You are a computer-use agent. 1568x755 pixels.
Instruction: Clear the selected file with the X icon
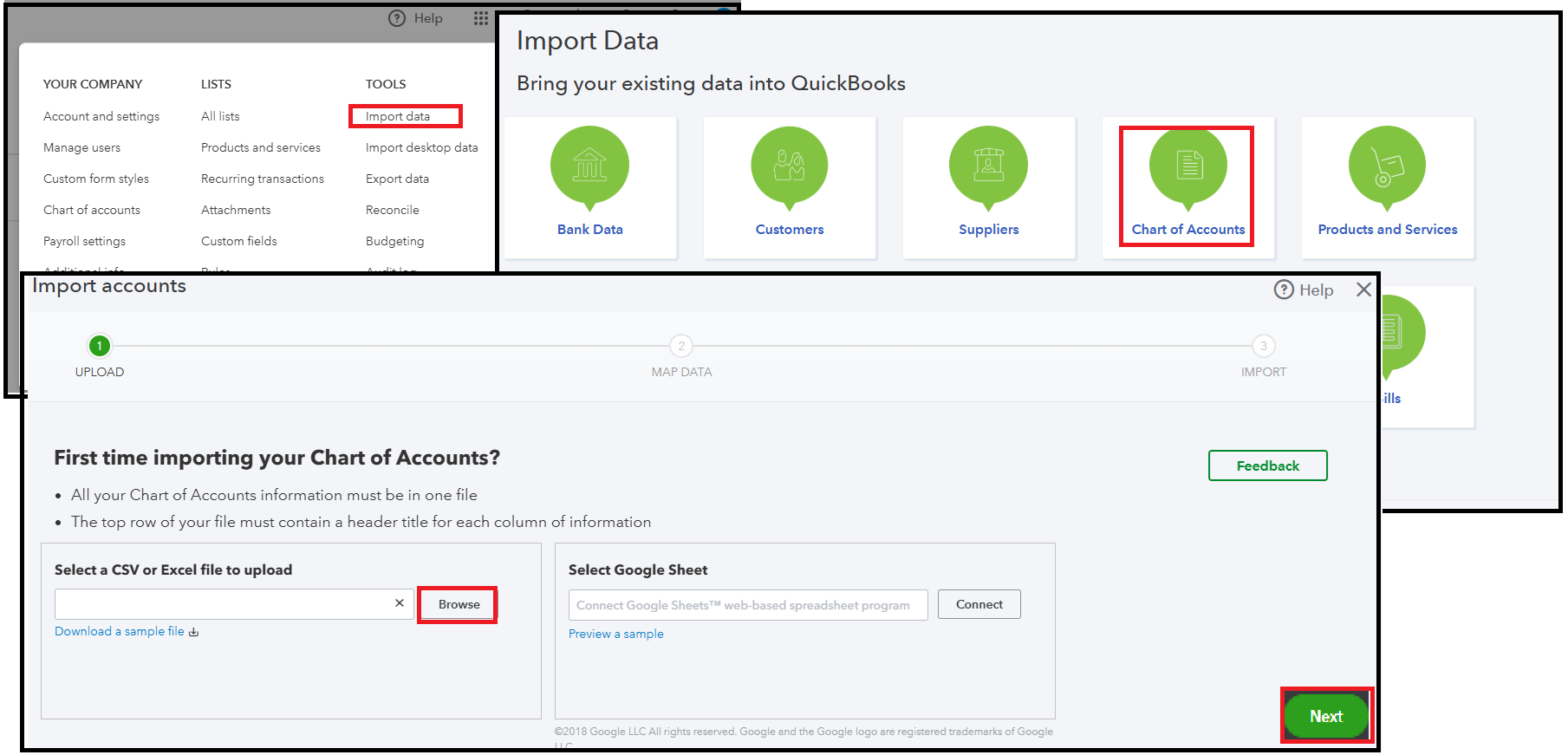(400, 603)
